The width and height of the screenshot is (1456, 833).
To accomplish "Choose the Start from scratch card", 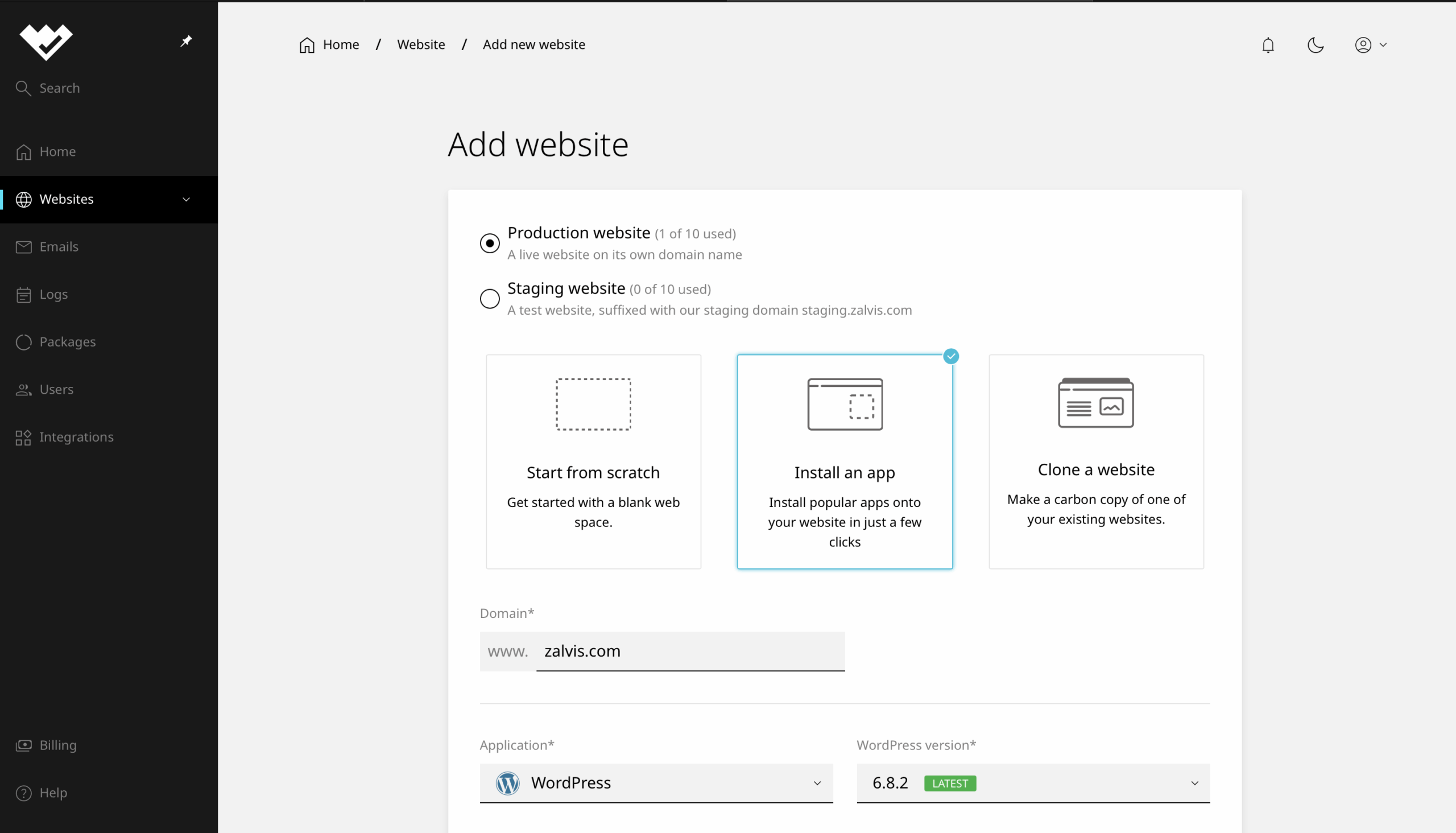I will pyautogui.click(x=593, y=461).
